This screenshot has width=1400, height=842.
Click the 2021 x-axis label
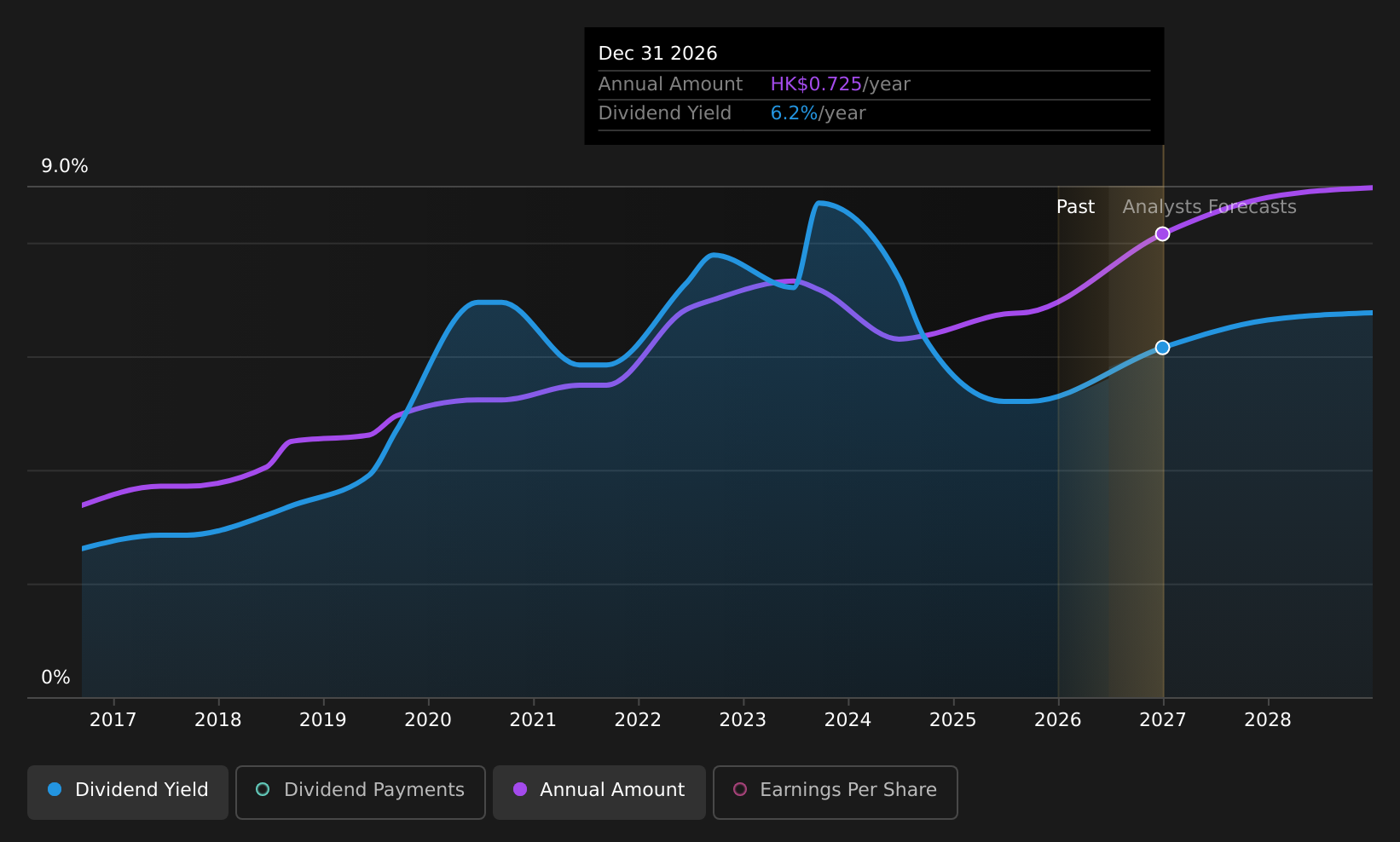(x=533, y=720)
